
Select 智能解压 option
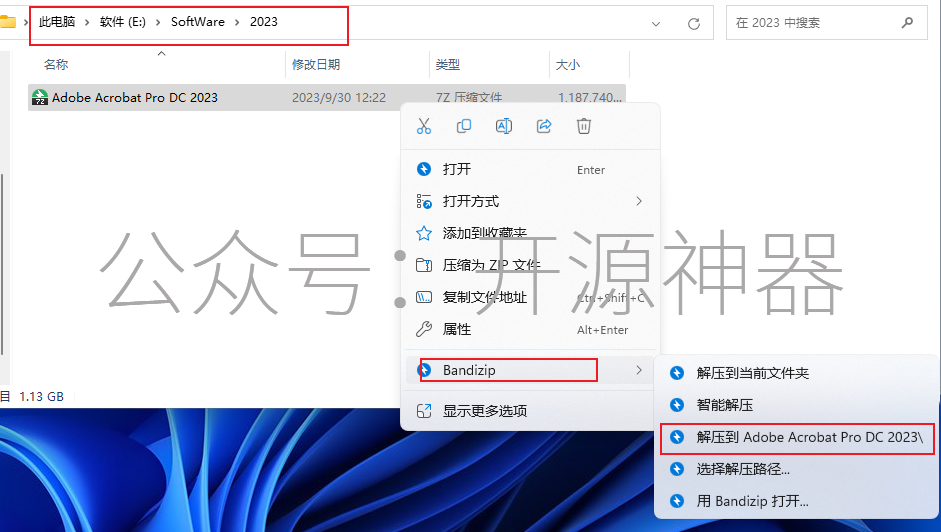pyautogui.click(x=797, y=405)
